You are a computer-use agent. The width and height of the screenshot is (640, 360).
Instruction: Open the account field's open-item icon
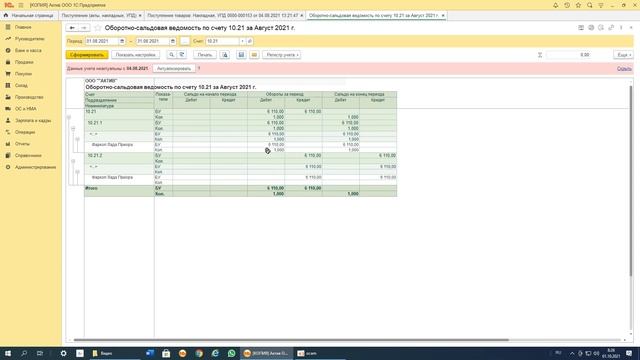click(249, 41)
